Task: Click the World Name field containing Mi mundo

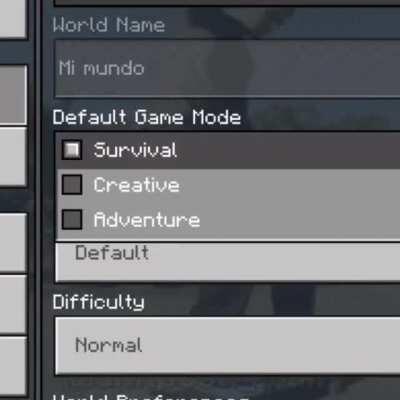Action: pos(228,69)
